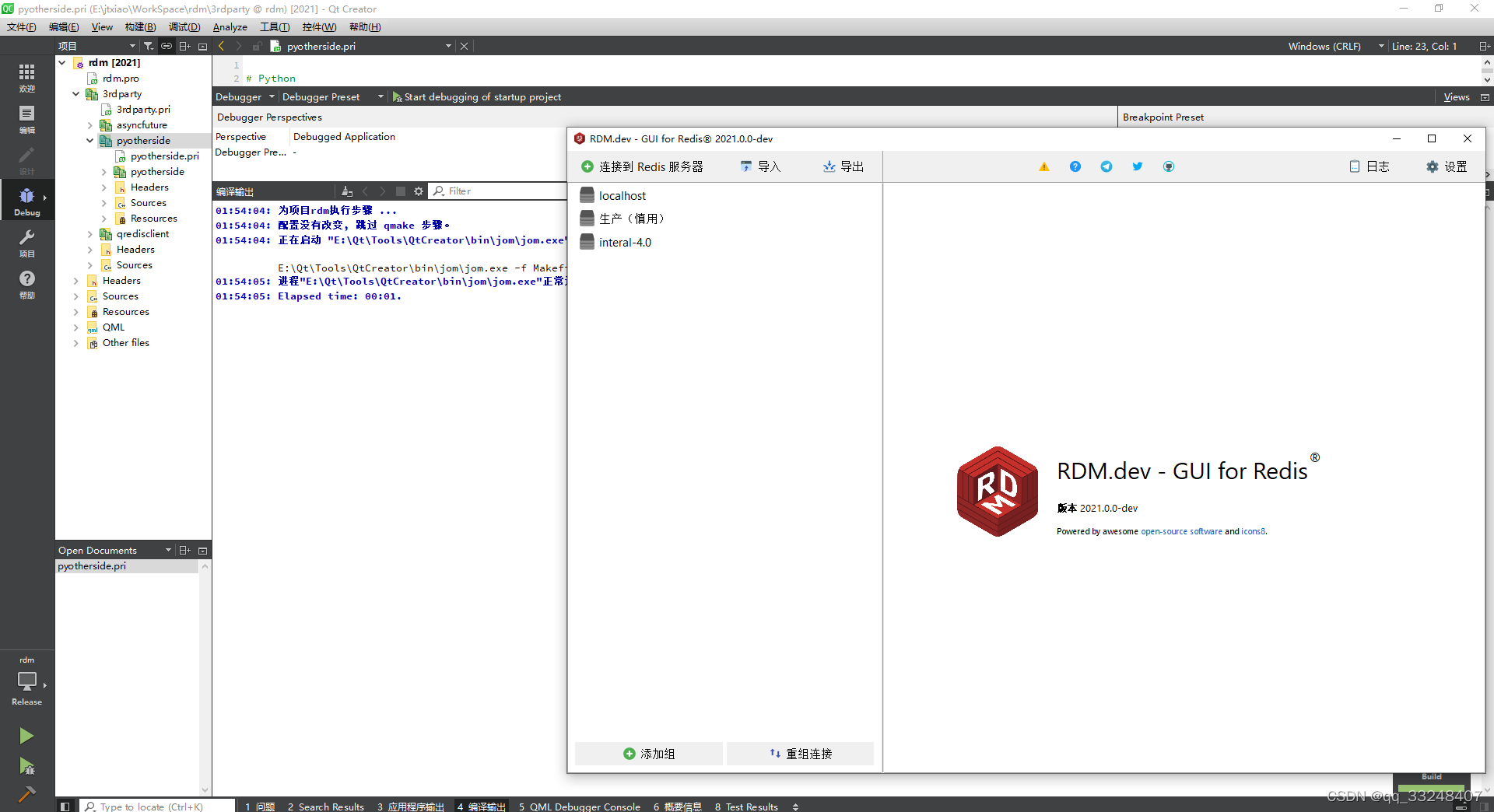Go back with the left arrow in the editor toolbar
Screen dimensions: 1494x812
(222, 46)
